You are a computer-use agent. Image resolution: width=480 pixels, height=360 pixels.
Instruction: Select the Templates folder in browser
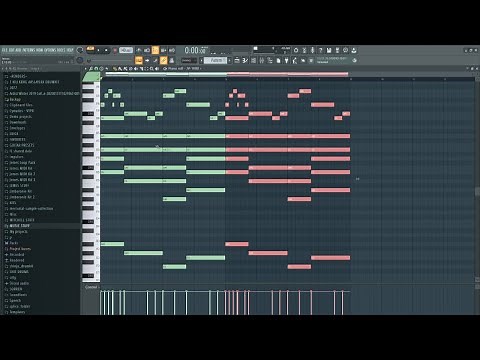17,312
